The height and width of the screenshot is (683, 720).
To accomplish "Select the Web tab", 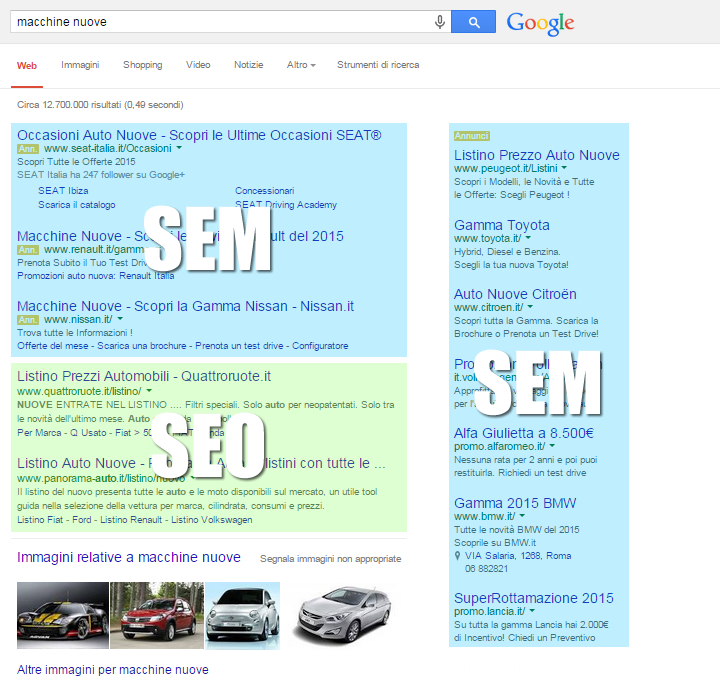I will click(x=27, y=66).
